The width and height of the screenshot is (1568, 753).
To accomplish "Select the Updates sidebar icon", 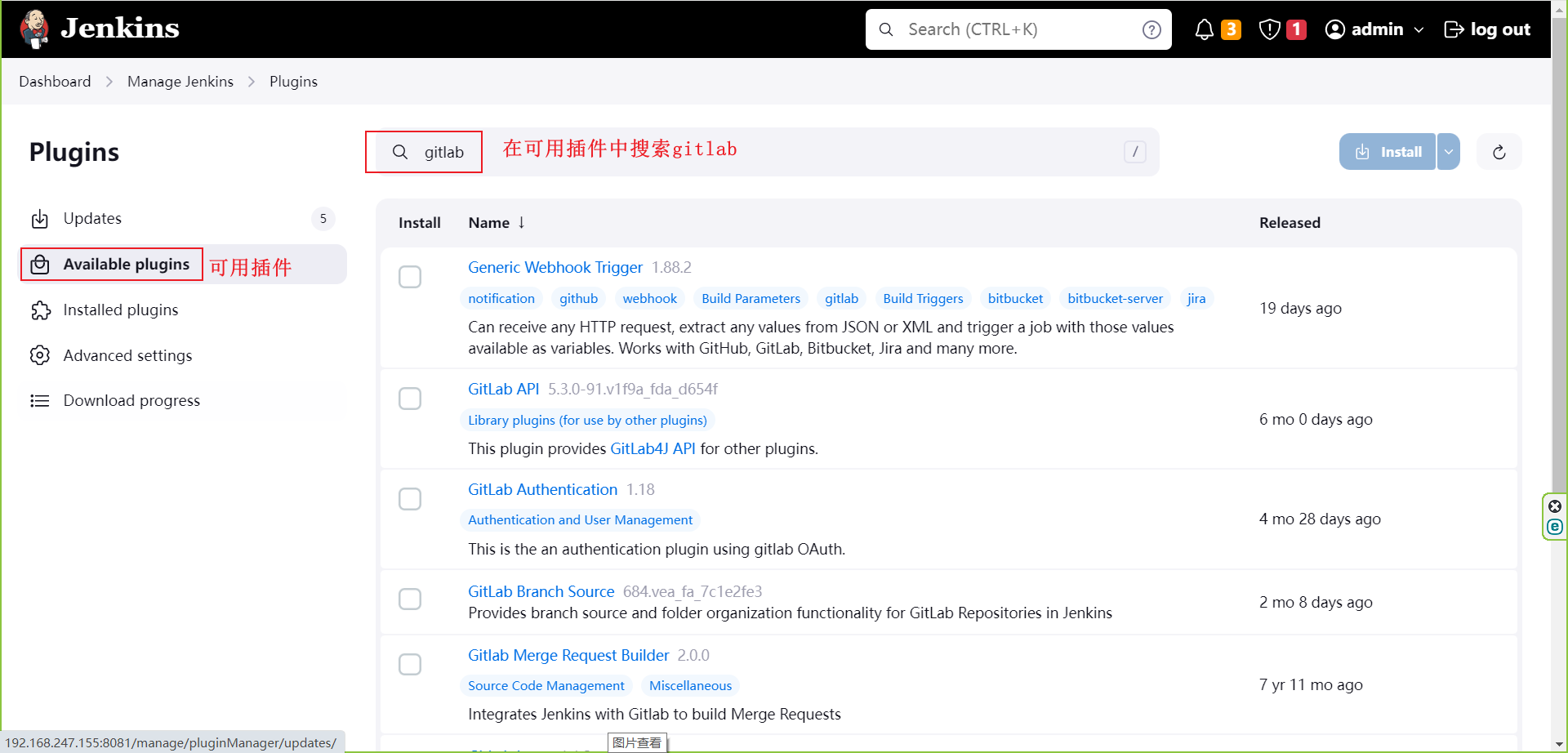I will 41,218.
